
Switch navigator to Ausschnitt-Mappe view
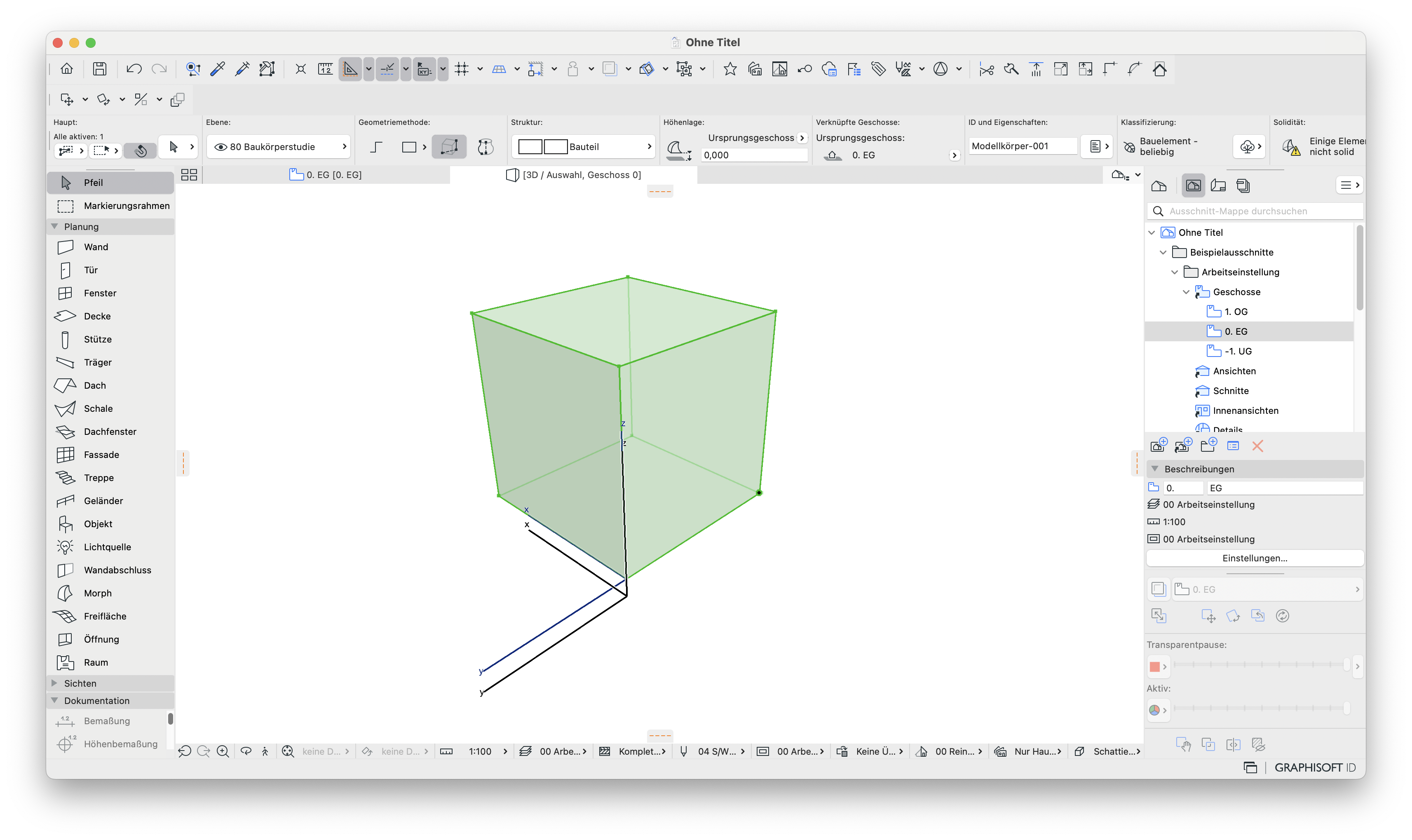point(1193,185)
